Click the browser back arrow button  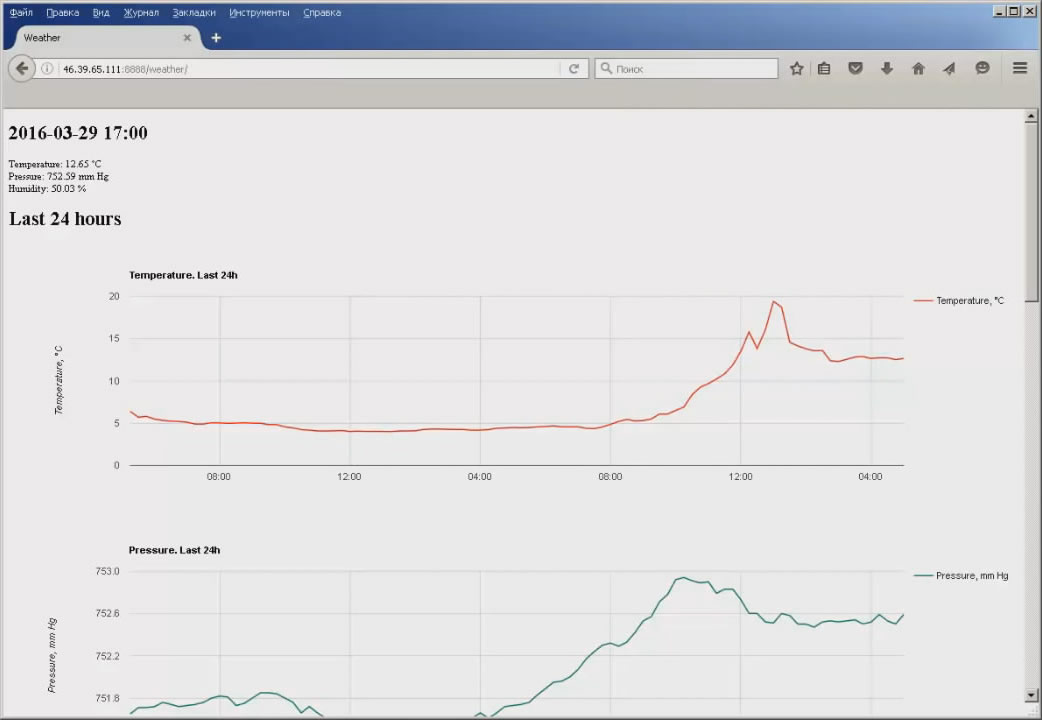coord(22,69)
